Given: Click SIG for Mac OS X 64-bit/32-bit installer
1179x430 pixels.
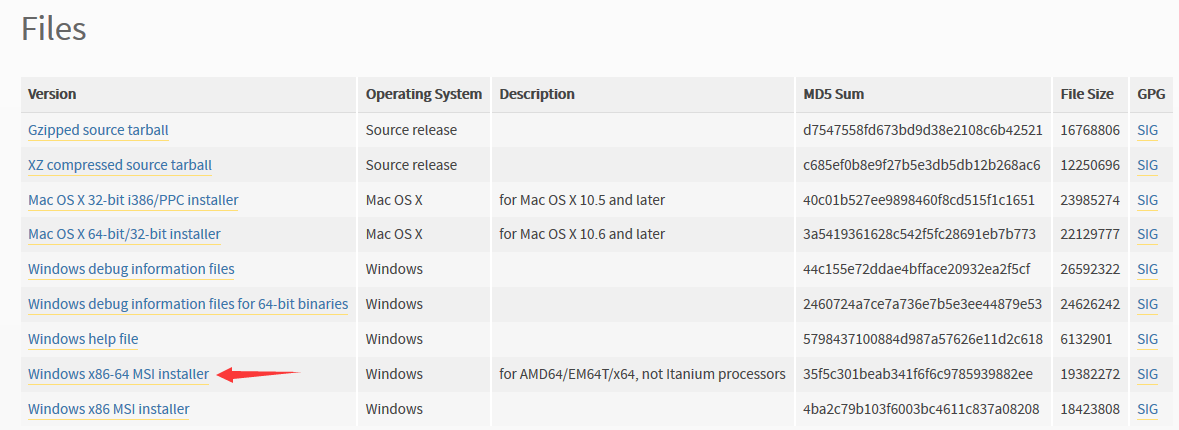Looking at the screenshot, I should pyautogui.click(x=1147, y=235).
